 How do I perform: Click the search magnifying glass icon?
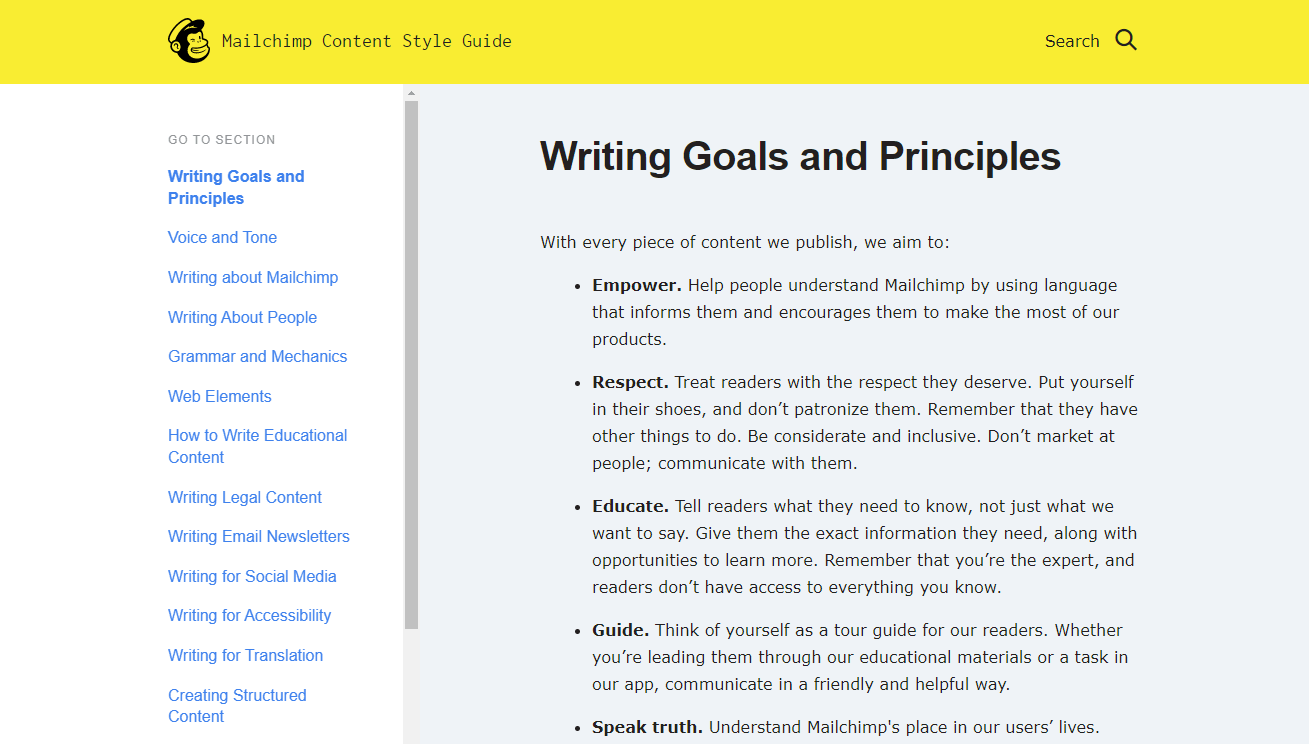tap(1125, 40)
